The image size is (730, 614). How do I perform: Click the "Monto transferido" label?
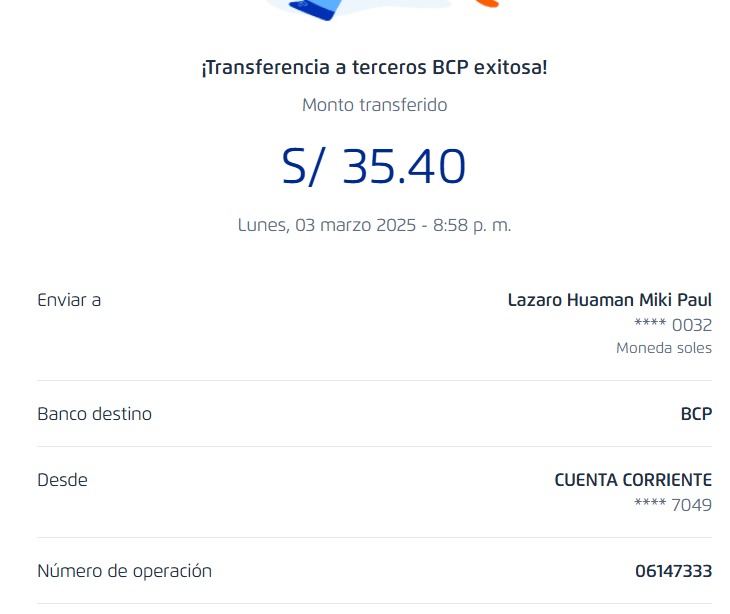[x=374, y=105]
